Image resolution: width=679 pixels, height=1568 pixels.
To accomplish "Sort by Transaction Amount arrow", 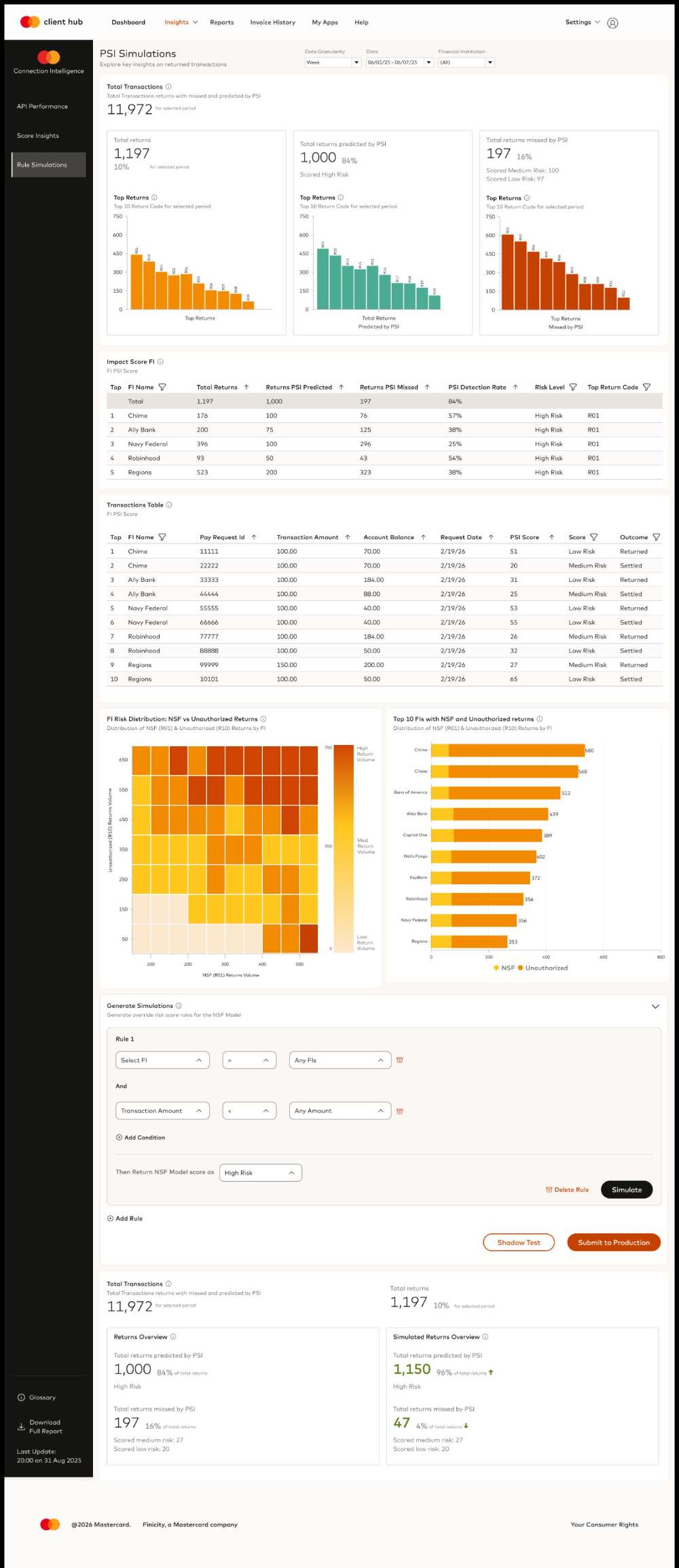I will (x=348, y=537).
